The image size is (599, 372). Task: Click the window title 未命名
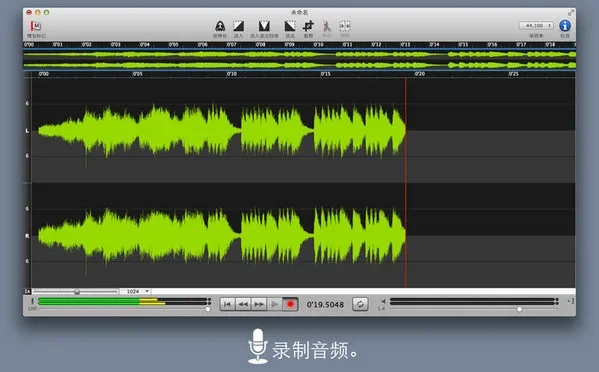pyautogui.click(x=299, y=13)
